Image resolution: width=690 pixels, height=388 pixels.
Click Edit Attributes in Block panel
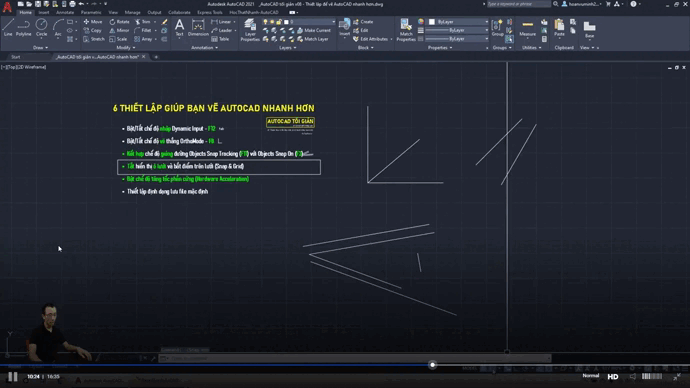pos(370,39)
